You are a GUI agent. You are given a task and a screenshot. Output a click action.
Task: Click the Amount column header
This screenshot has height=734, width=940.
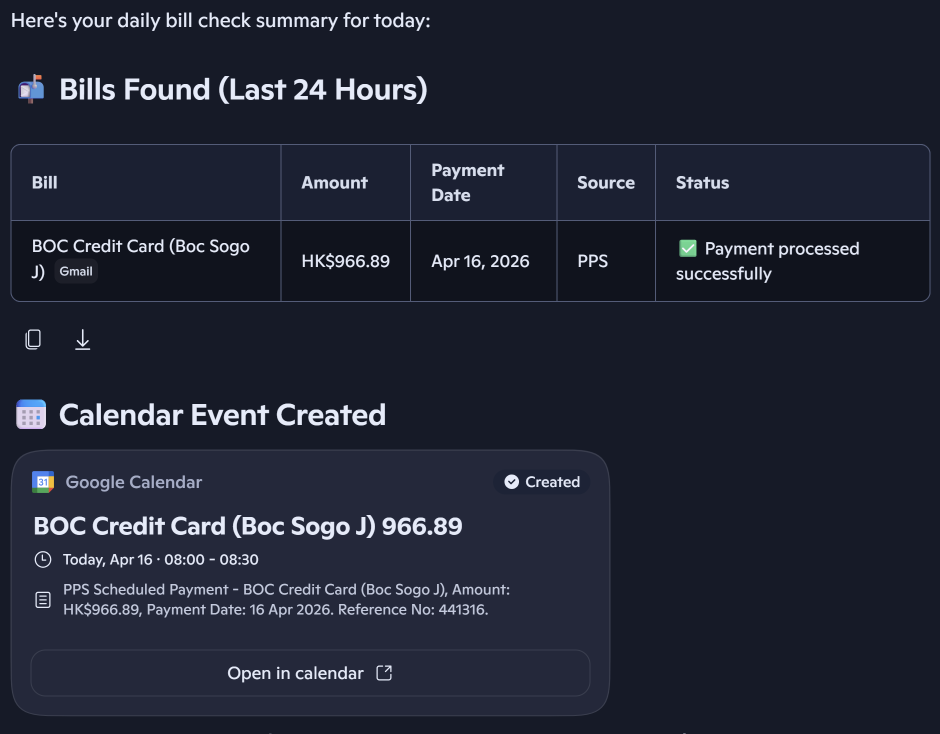[x=334, y=183]
